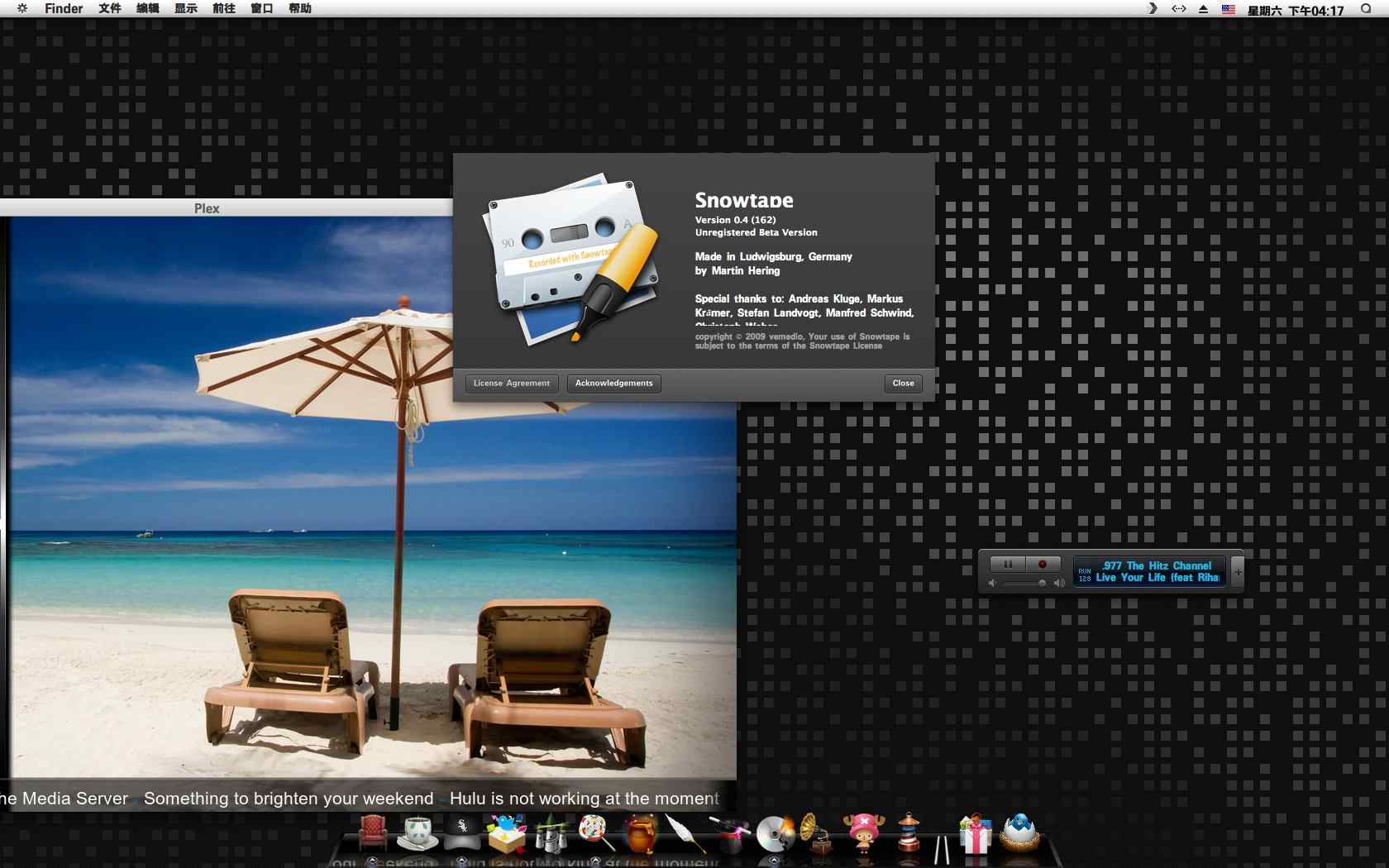Viewport: 1389px width, 868px height.
Task: Open the gramophone dock icon
Action: (x=816, y=833)
